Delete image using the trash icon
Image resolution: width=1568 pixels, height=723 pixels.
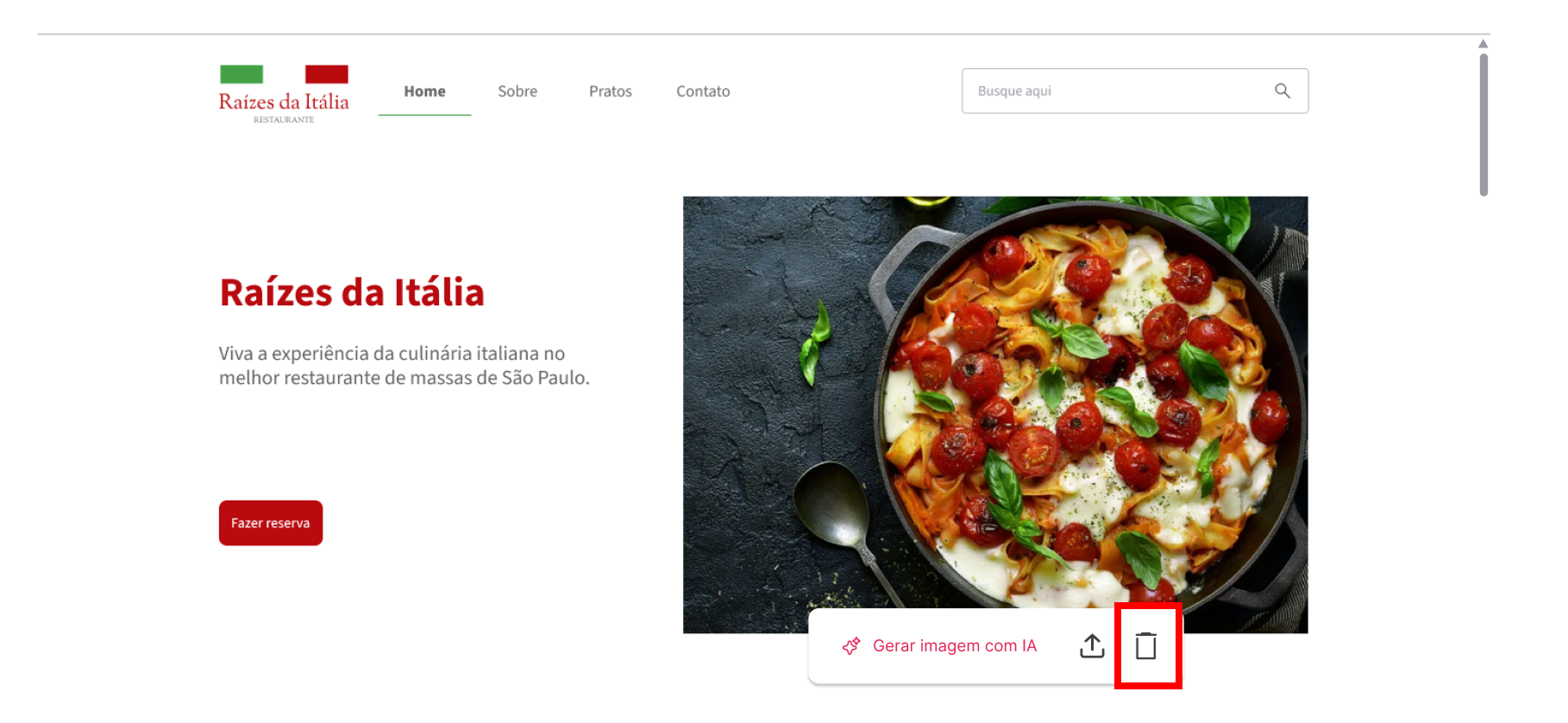1145,645
